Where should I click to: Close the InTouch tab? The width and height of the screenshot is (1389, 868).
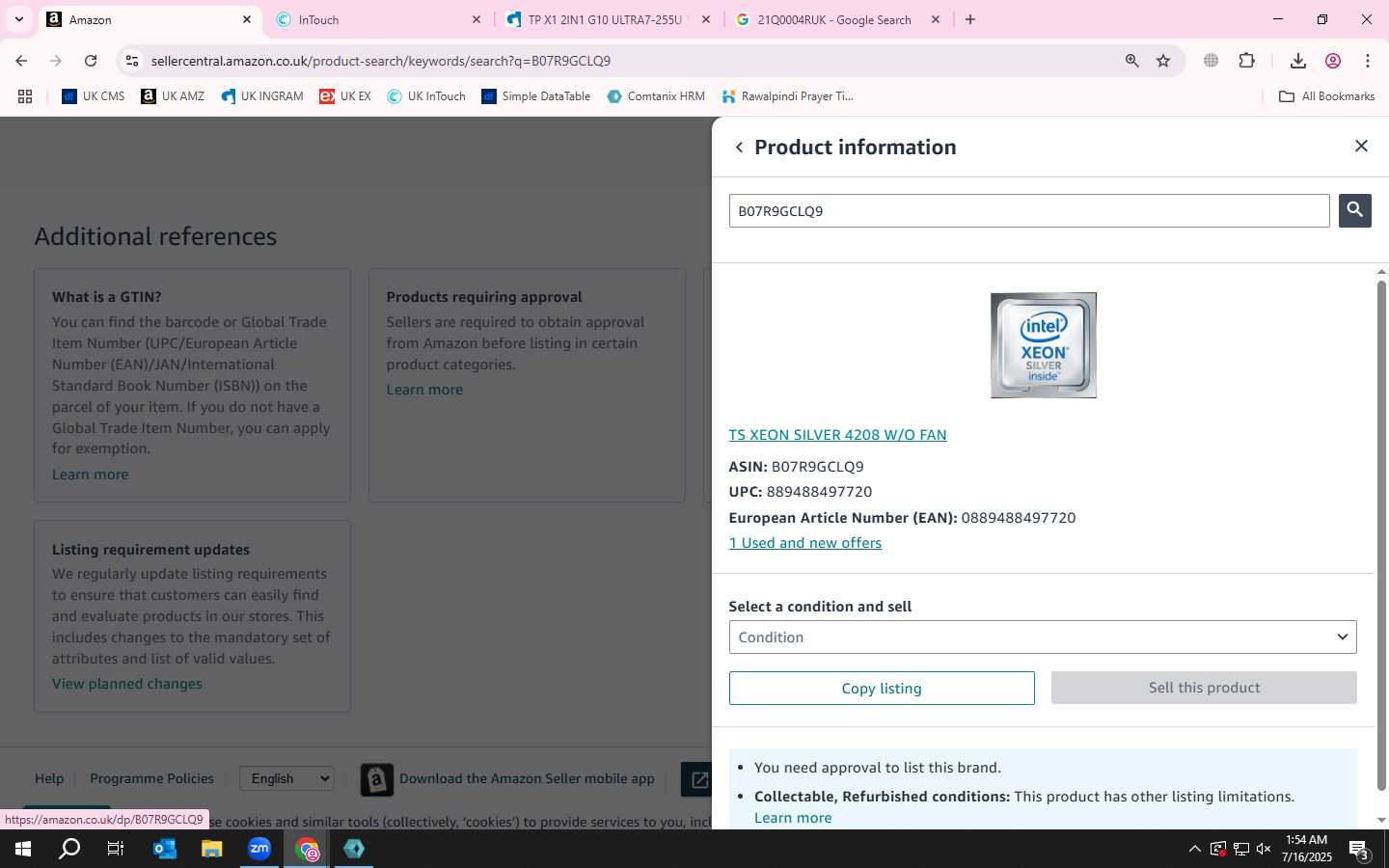[477, 19]
